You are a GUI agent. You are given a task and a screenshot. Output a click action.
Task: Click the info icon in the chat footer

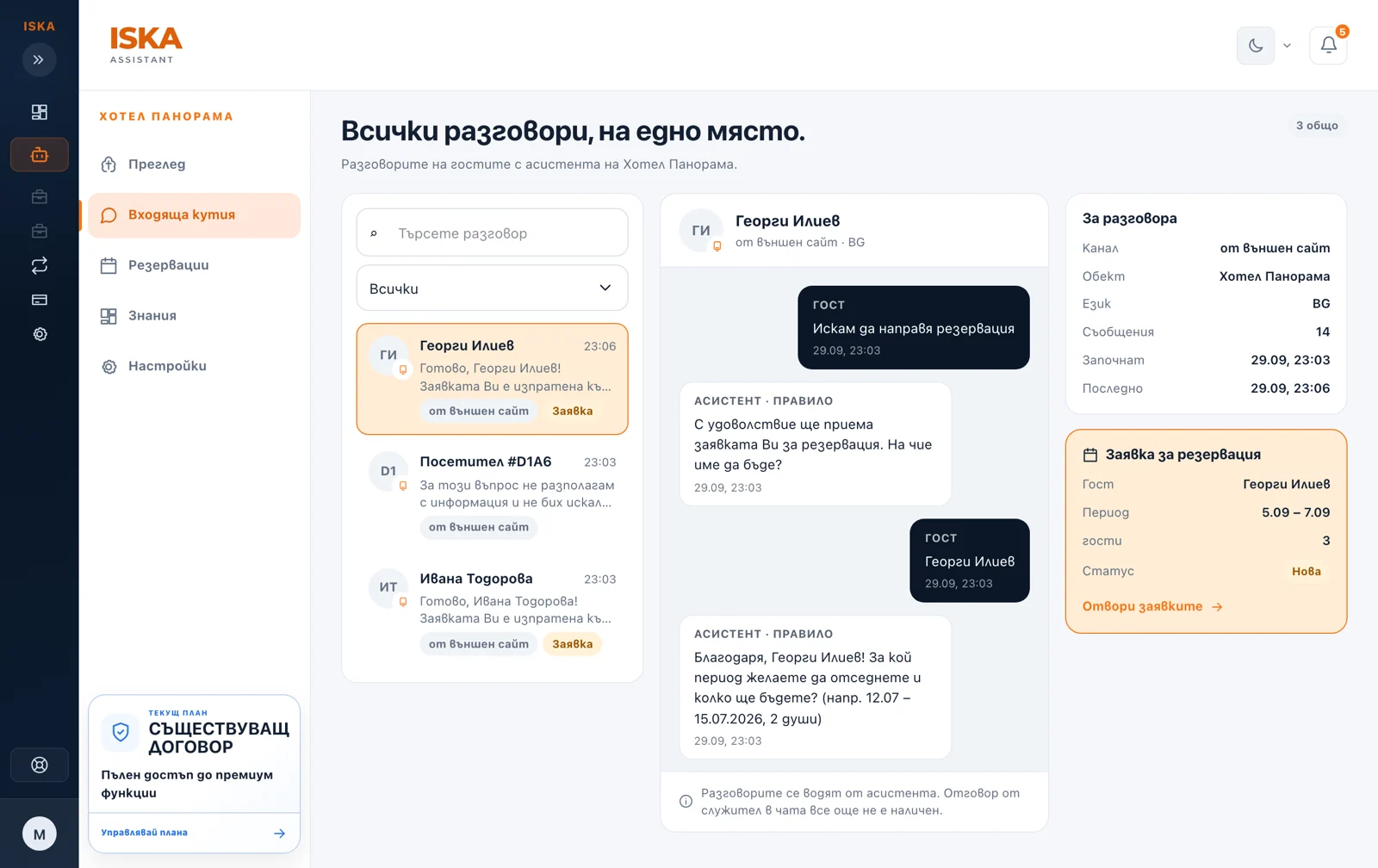coord(686,802)
